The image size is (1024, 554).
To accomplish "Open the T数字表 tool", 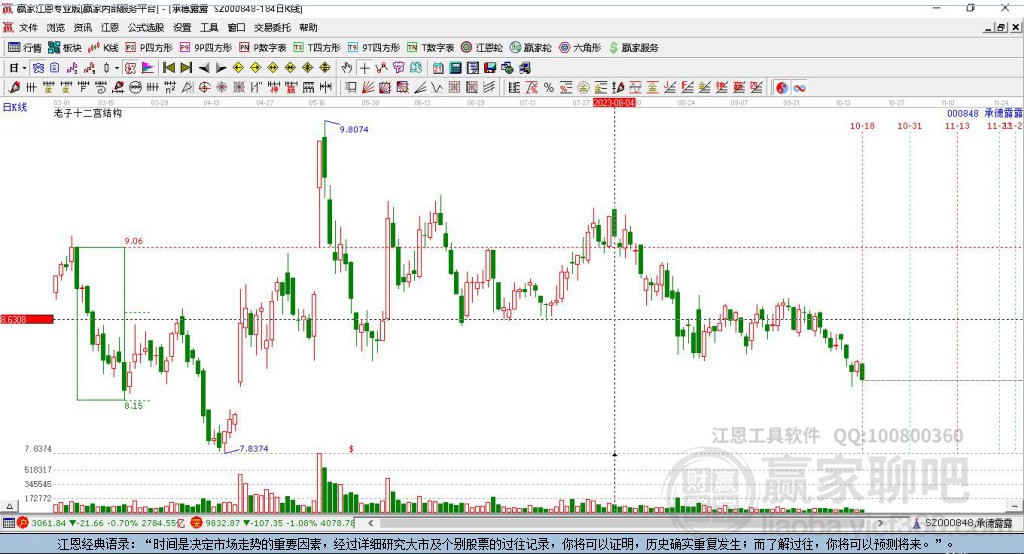I will point(430,48).
